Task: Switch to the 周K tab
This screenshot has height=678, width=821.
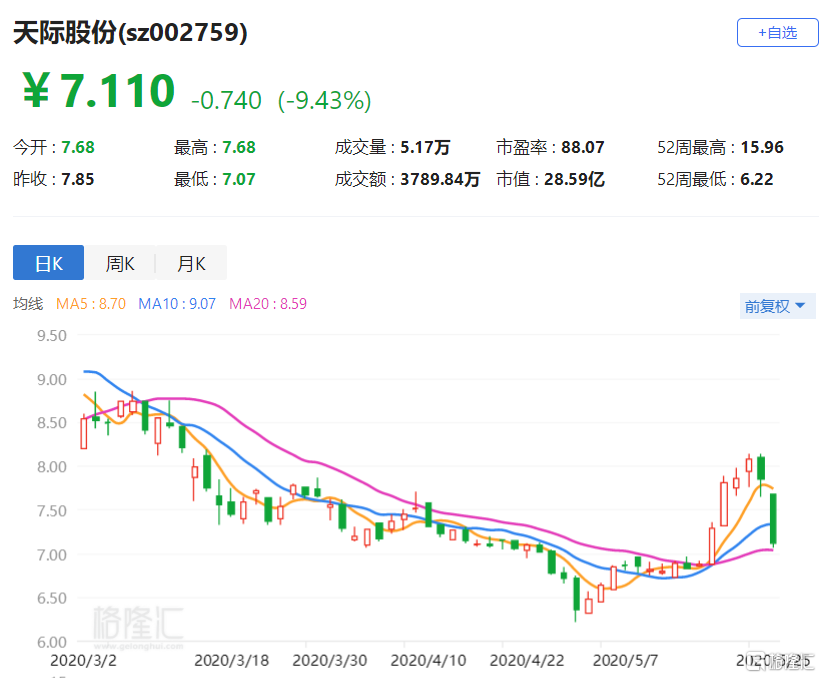Action: (120, 263)
